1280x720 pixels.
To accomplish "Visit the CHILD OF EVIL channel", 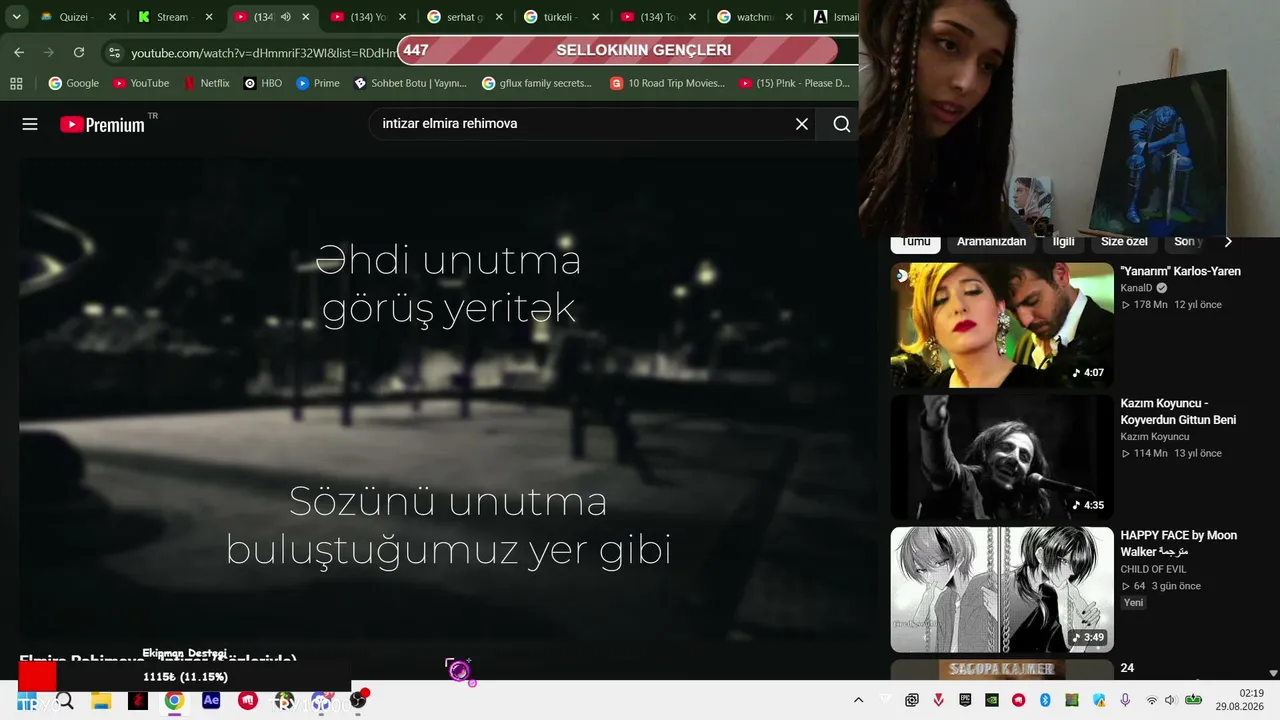I will click(1153, 569).
